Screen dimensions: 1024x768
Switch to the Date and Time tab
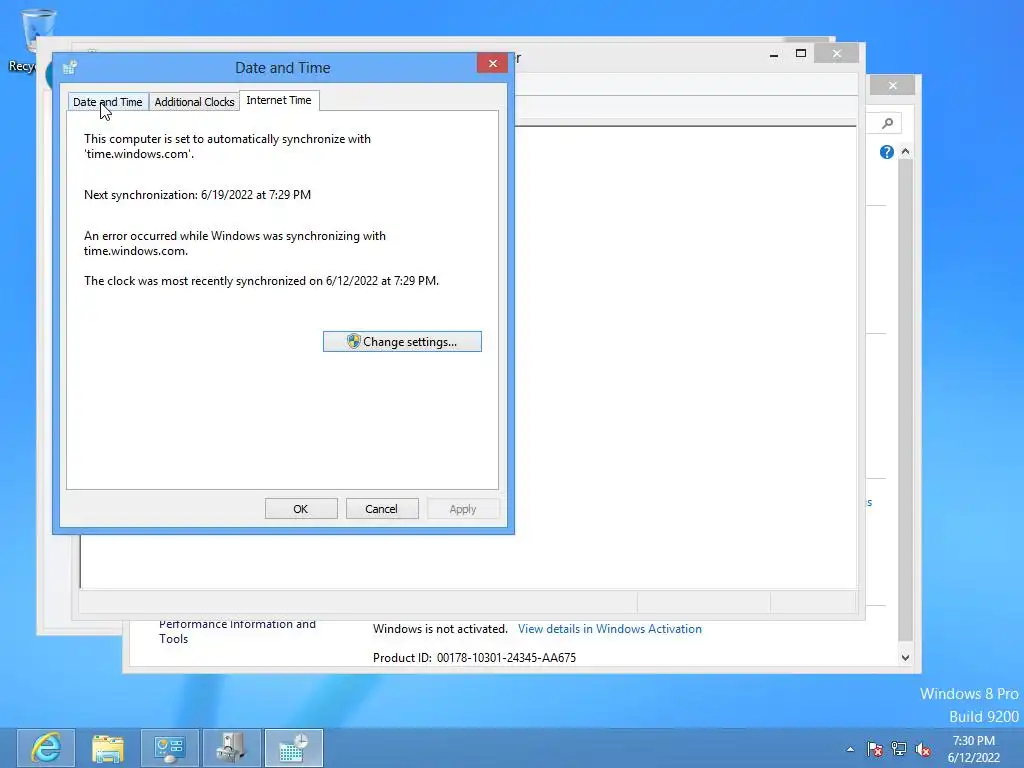(108, 102)
